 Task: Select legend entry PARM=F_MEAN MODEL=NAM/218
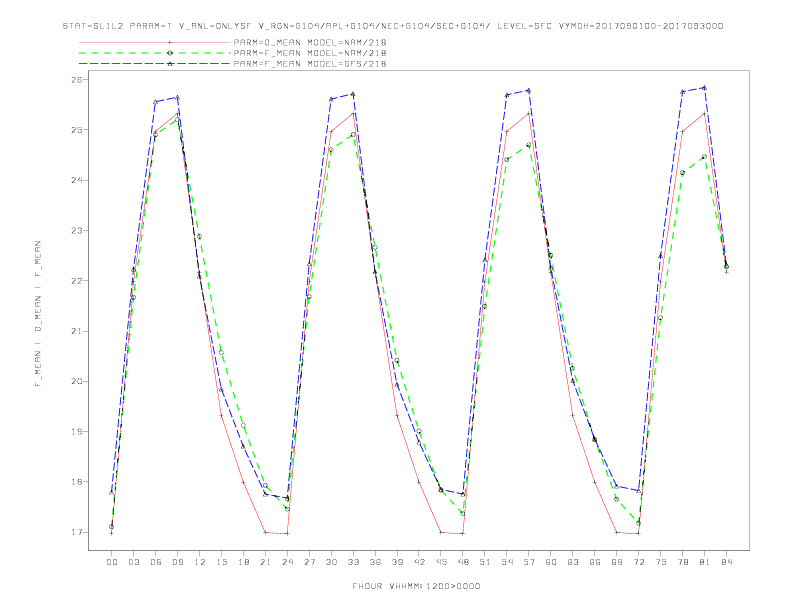[x=310, y=53]
